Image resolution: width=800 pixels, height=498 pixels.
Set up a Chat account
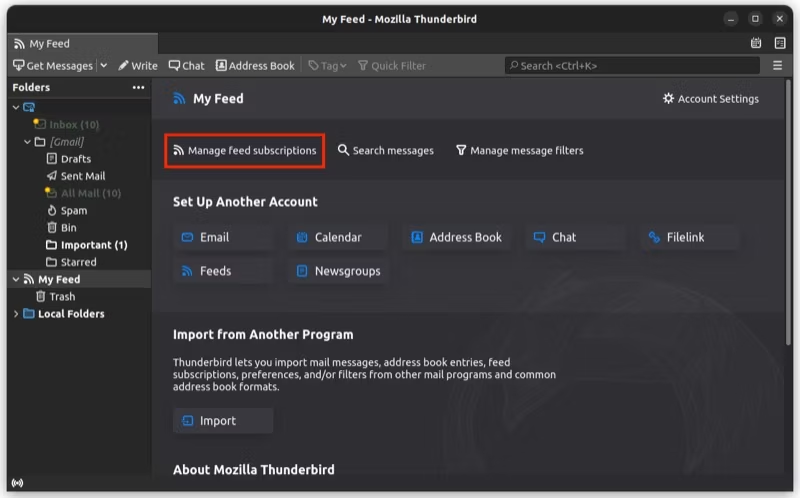[575, 237]
